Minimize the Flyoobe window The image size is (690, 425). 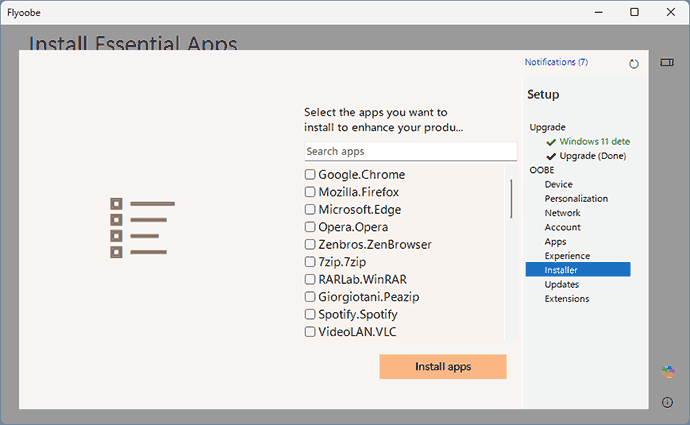(598, 12)
